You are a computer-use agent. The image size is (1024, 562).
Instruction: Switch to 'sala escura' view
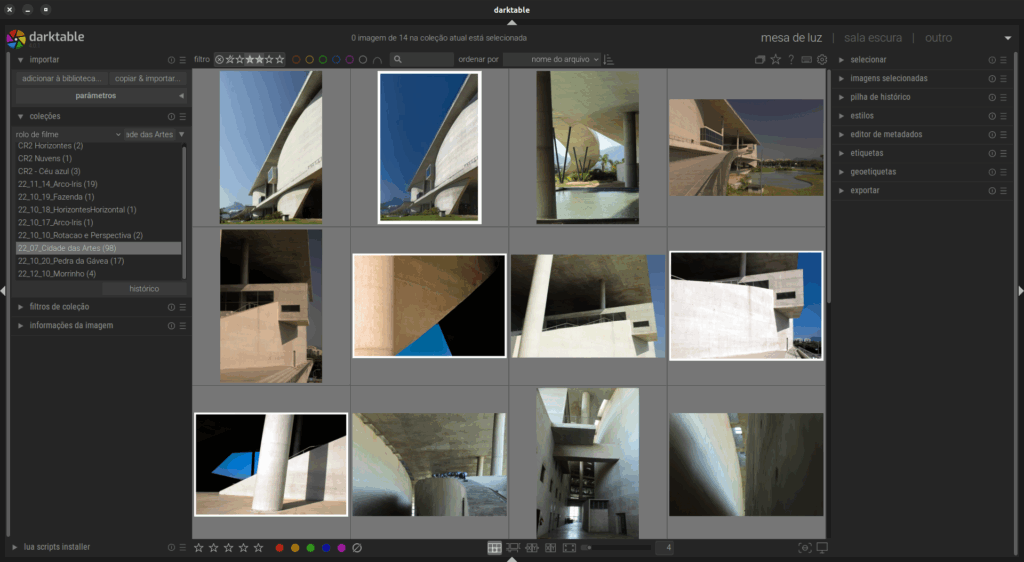point(872,38)
